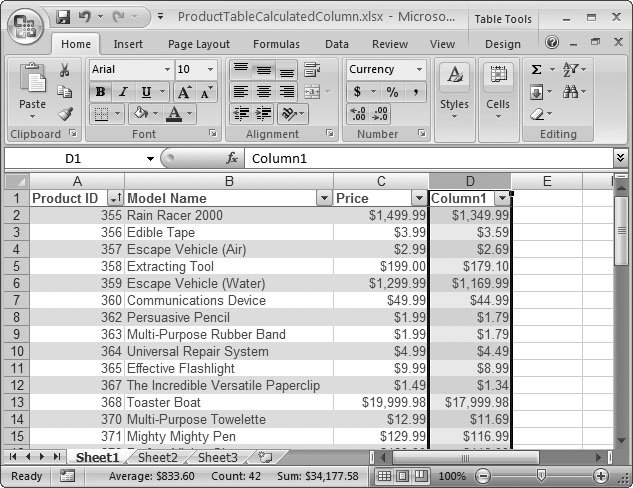Open the Data ribbon tab
This screenshot has width=633, height=488.
pos(337,44)
